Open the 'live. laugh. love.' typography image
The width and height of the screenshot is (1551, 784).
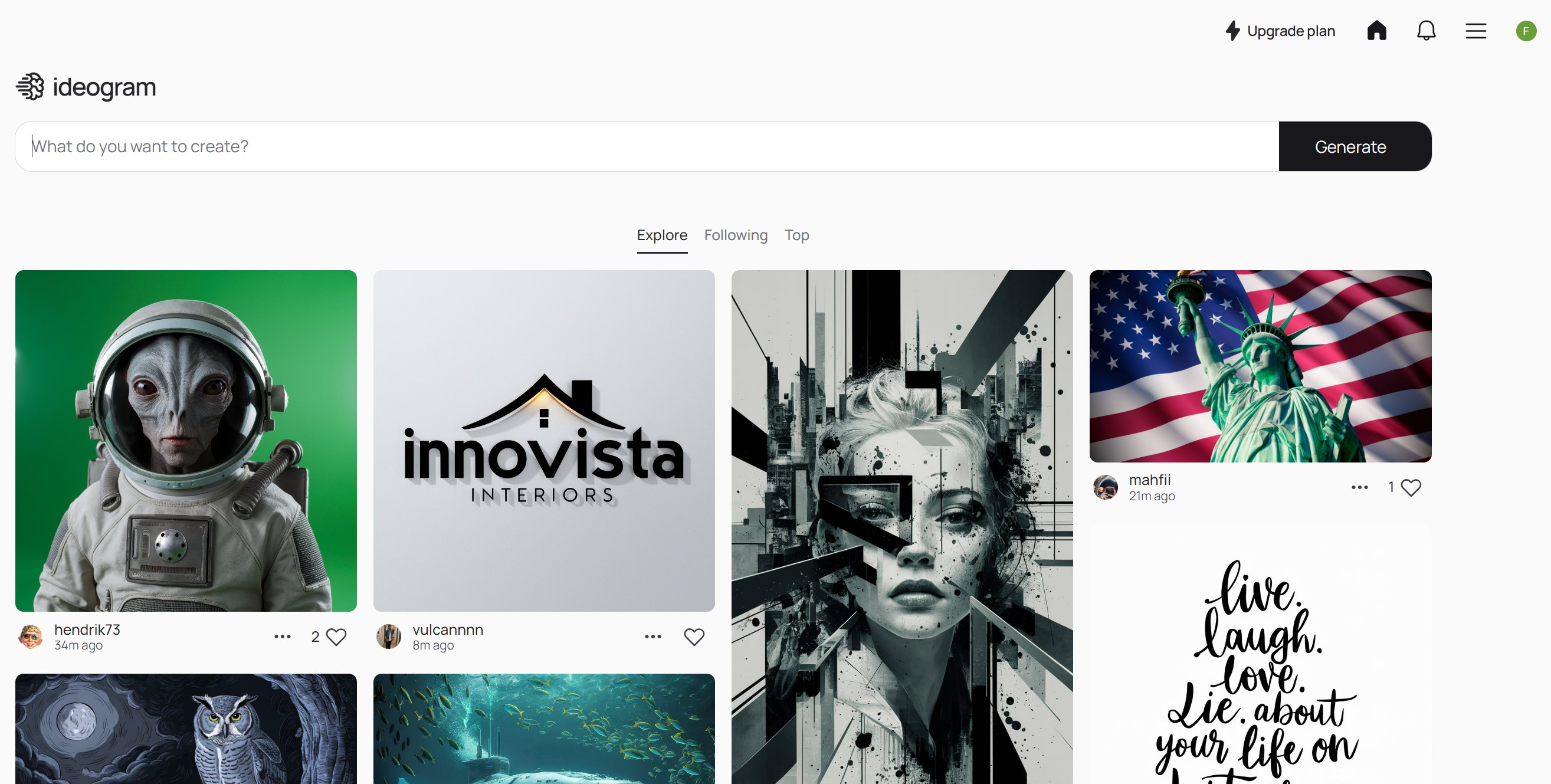coord(1260,655)
